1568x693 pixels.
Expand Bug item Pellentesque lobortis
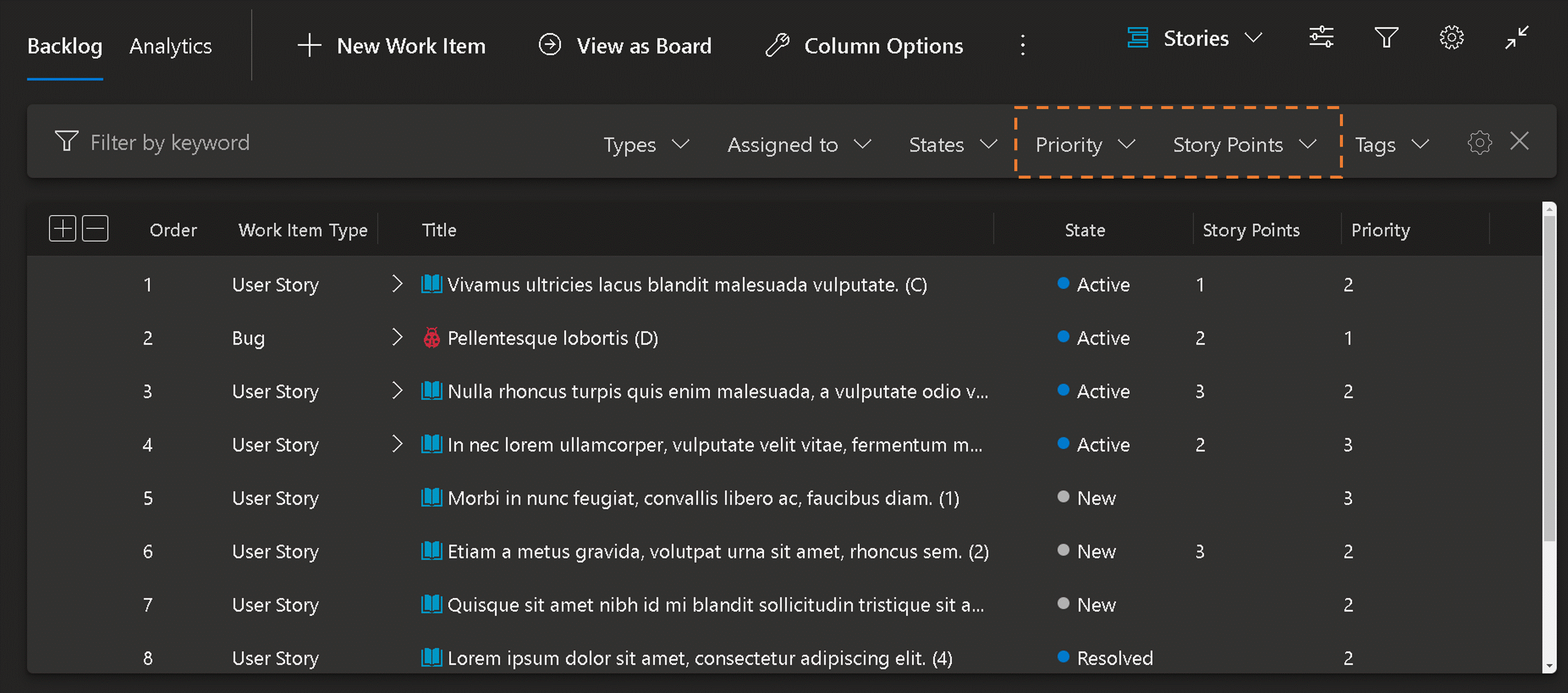tap(396, 338)
